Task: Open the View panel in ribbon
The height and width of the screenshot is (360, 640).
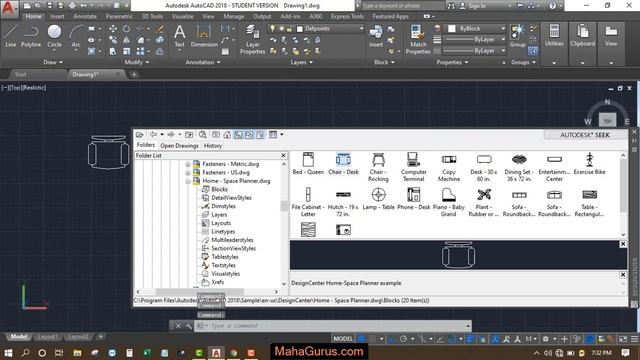Action: [611, 36]
